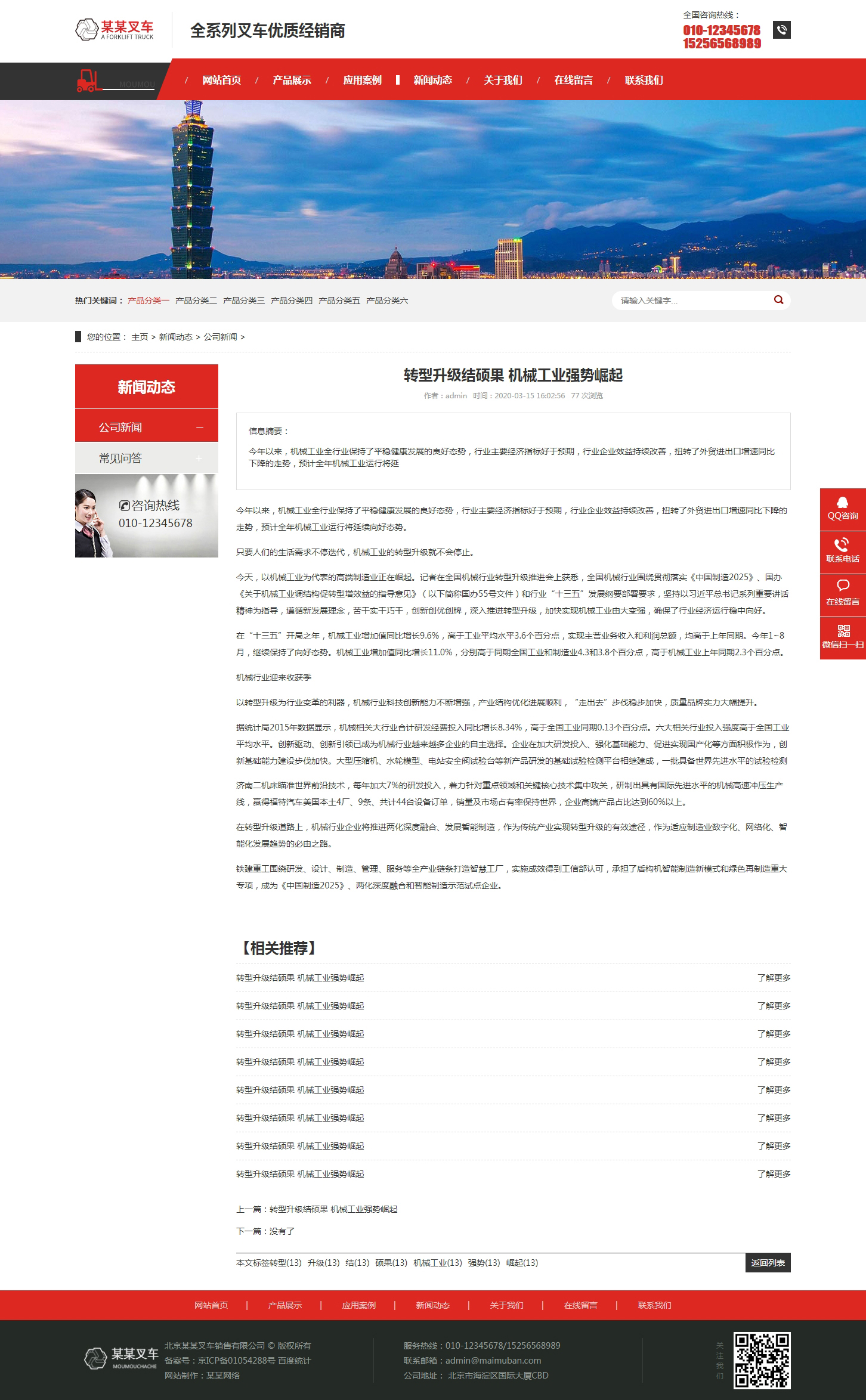
Task: Expand the 常见问答 sidebar category
Action: point(199,459)
